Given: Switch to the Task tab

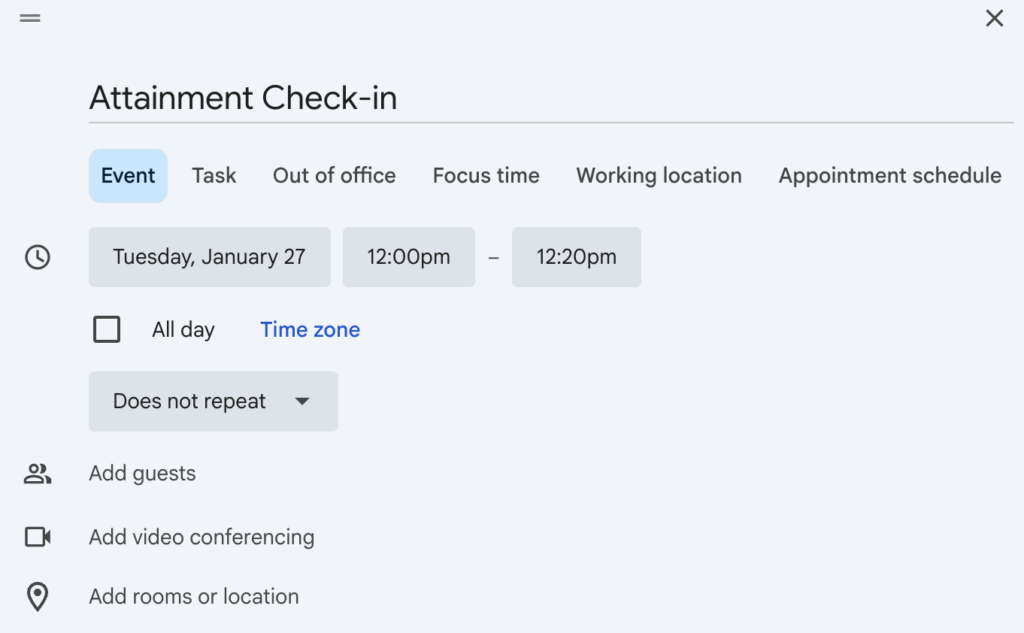Looking at the screenshot, I should click(213, 175).
